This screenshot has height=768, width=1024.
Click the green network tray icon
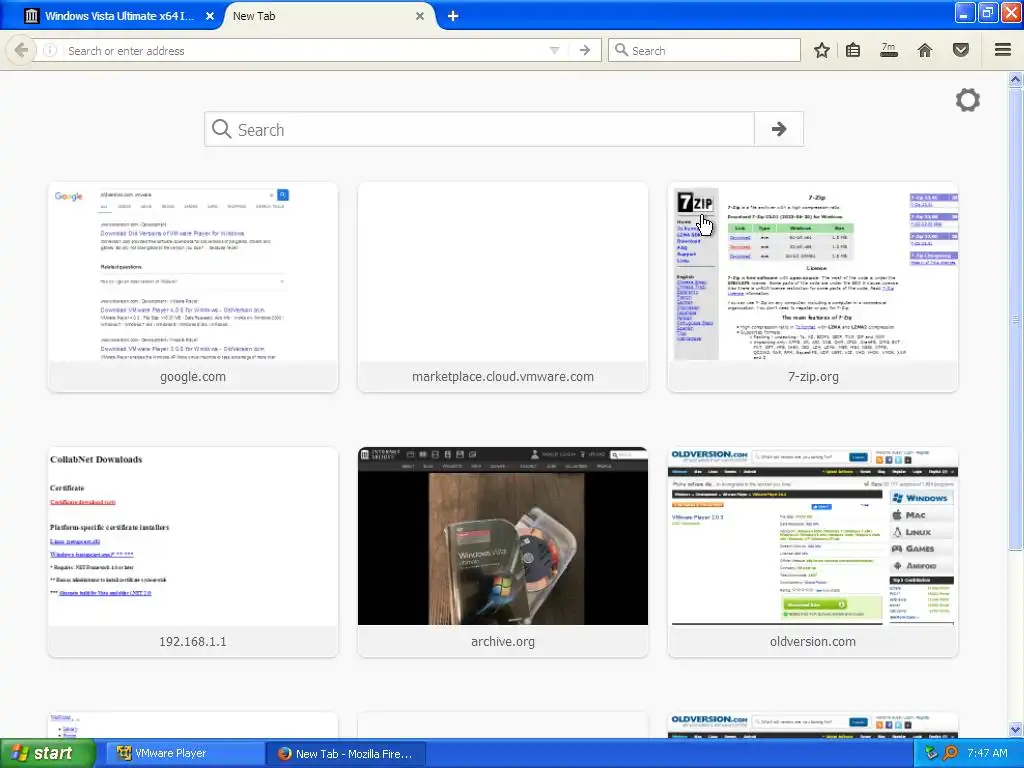(x=932, y=753)
